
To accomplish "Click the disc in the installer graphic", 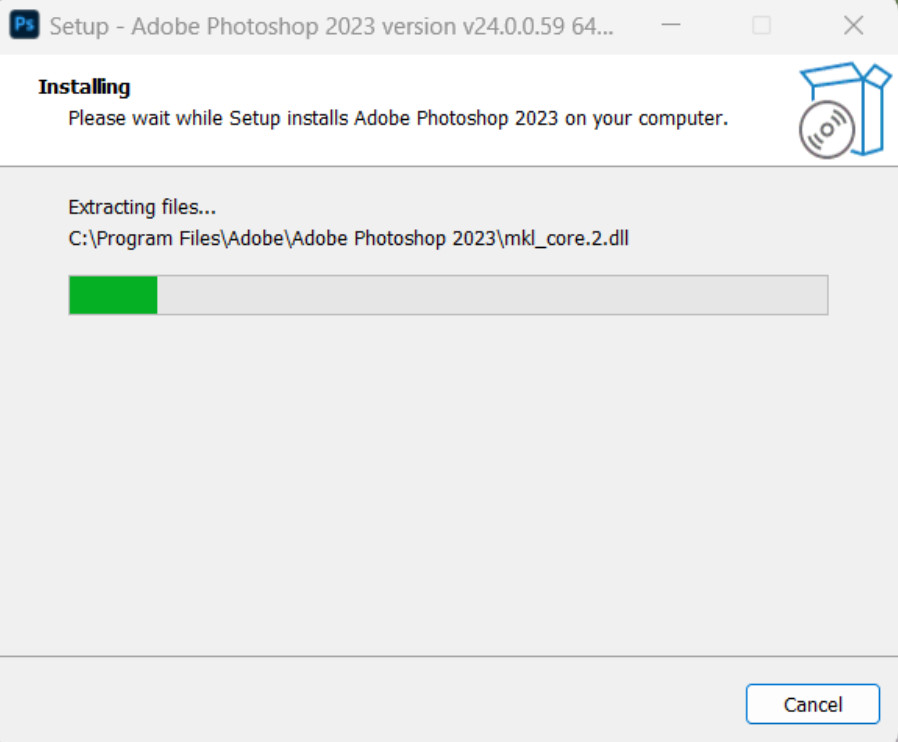I will pos(826,130).
